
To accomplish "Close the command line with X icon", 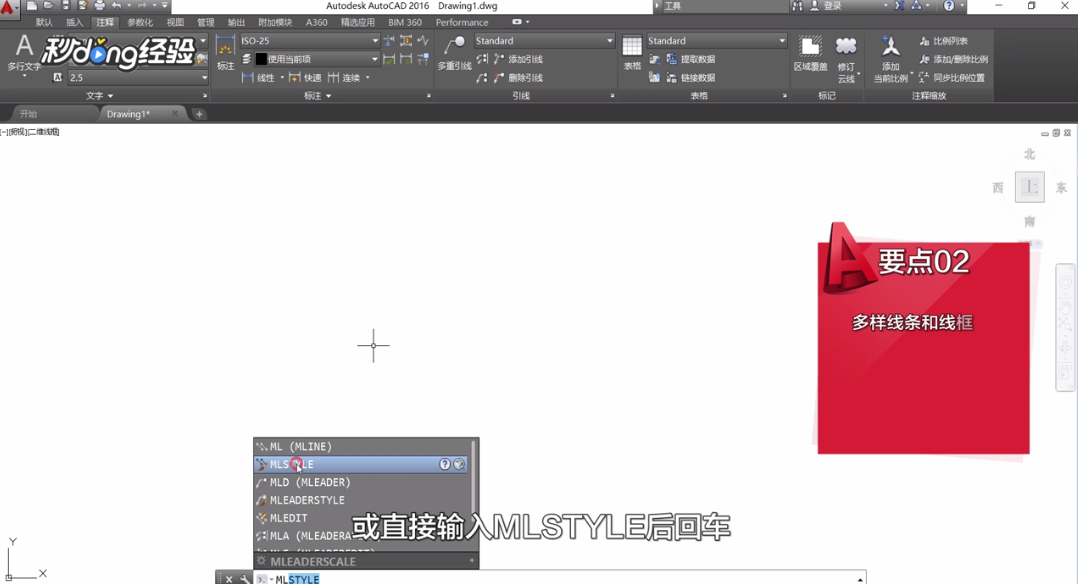I will (229, 579).
